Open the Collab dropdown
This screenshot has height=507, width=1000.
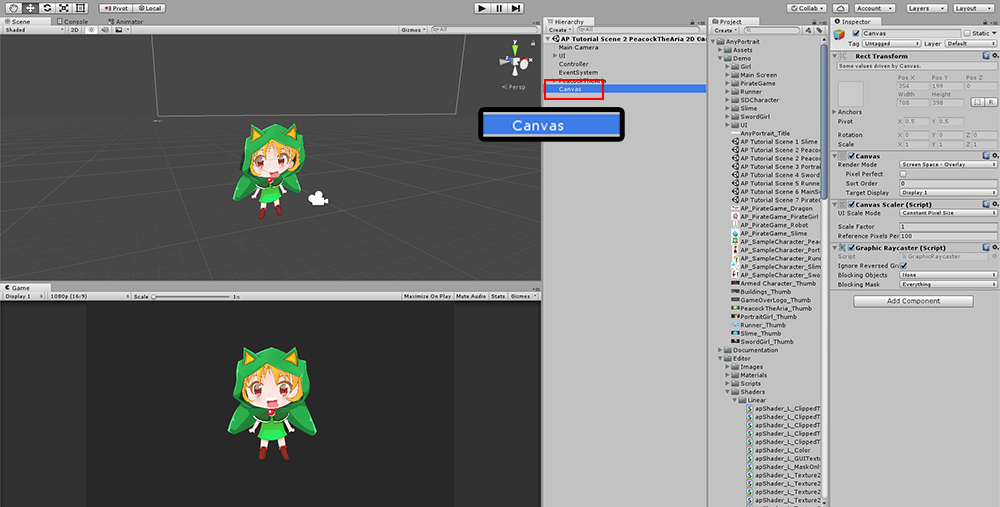[807, 8]
